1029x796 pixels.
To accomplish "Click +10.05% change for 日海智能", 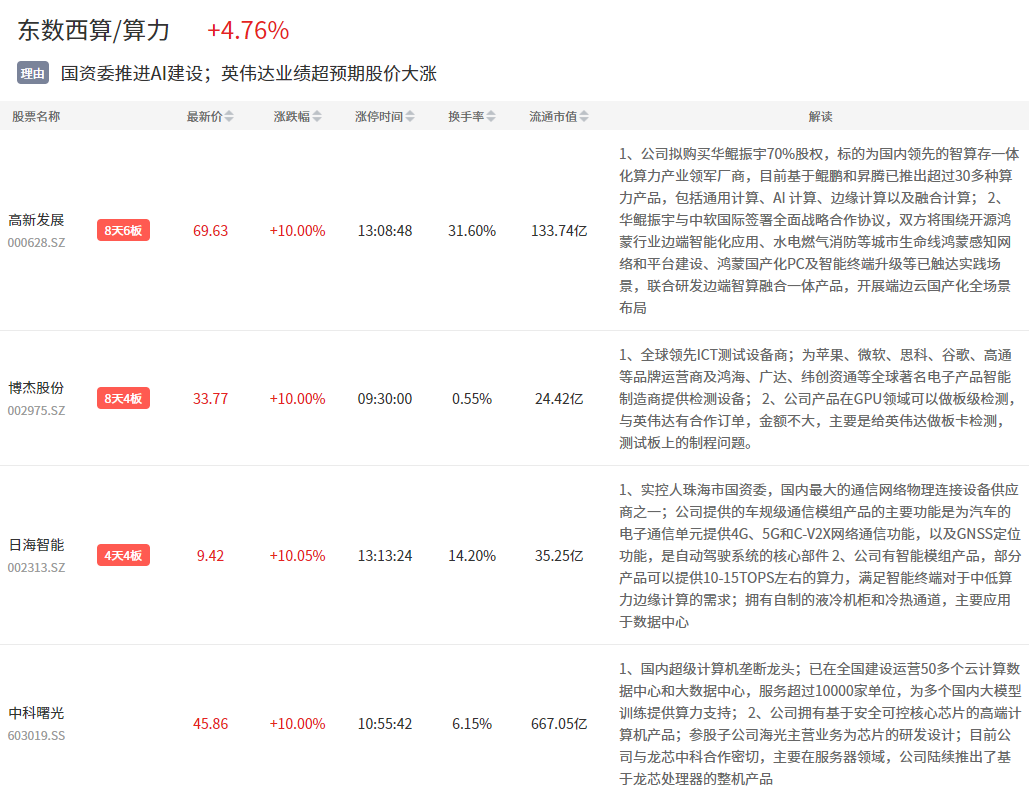I will (297, 556).
